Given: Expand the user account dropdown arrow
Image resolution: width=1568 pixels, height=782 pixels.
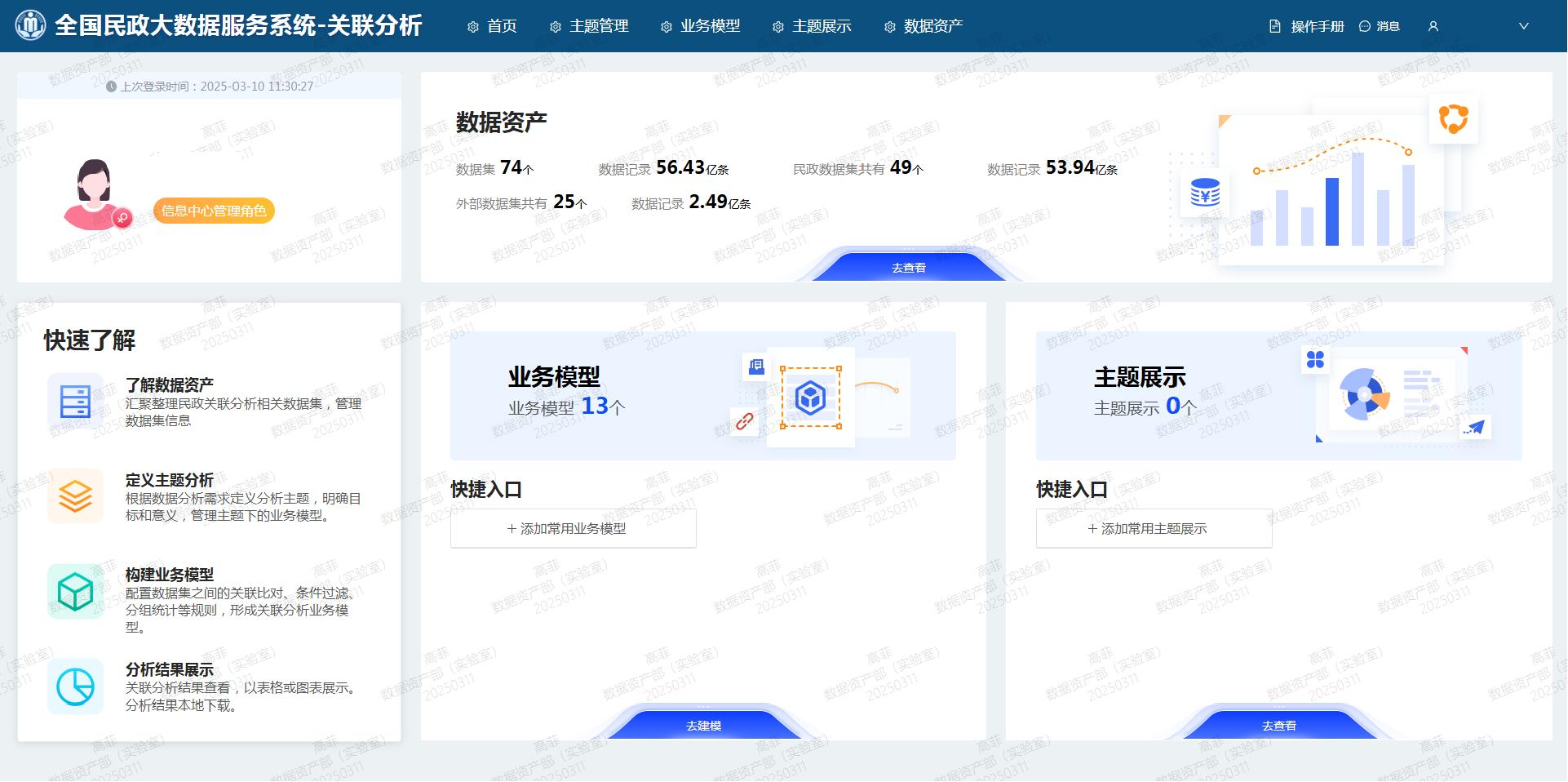Looking at the screenshot, I should [x=1523, y=27].
